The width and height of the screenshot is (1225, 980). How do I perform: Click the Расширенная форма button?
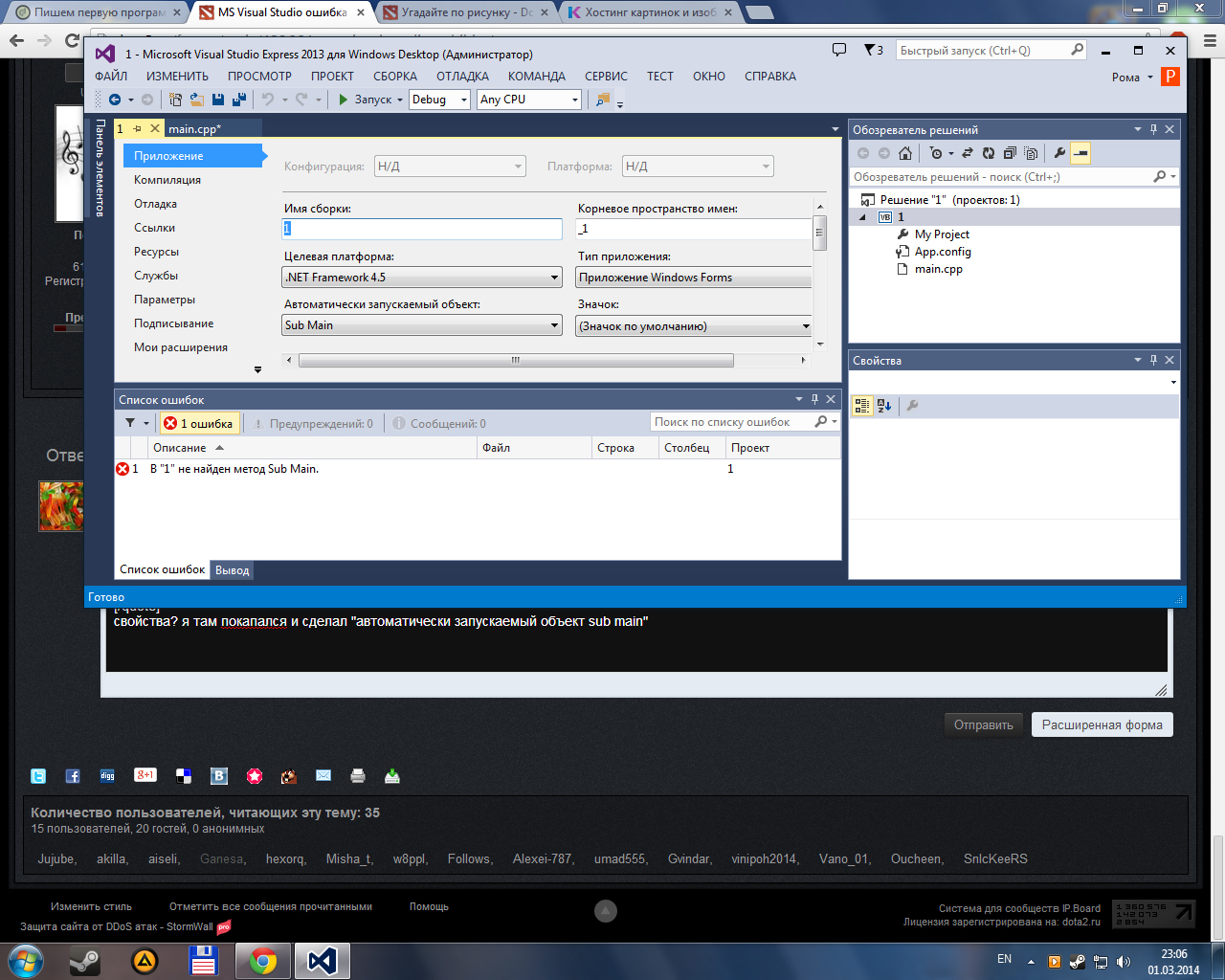pyautogui.click(x=1102, y=724)
